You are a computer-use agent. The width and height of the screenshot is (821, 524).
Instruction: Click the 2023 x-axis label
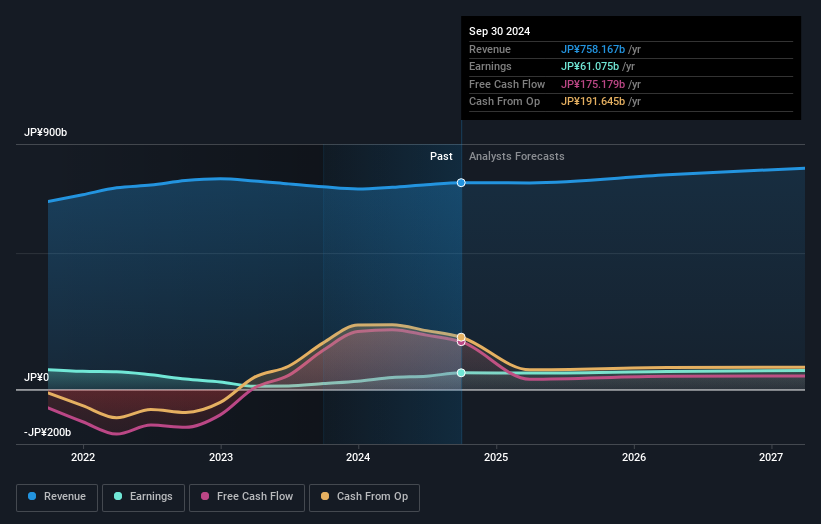[x=221, y=458]
